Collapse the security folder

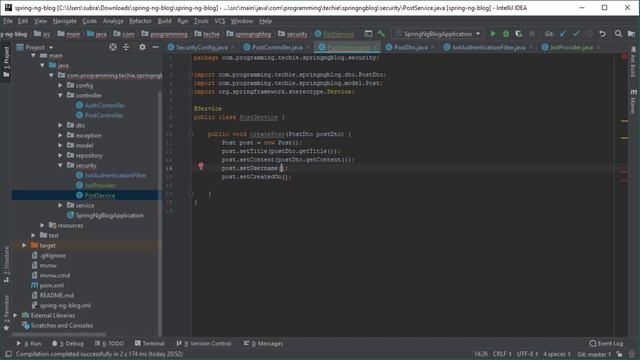coord(60,165)
